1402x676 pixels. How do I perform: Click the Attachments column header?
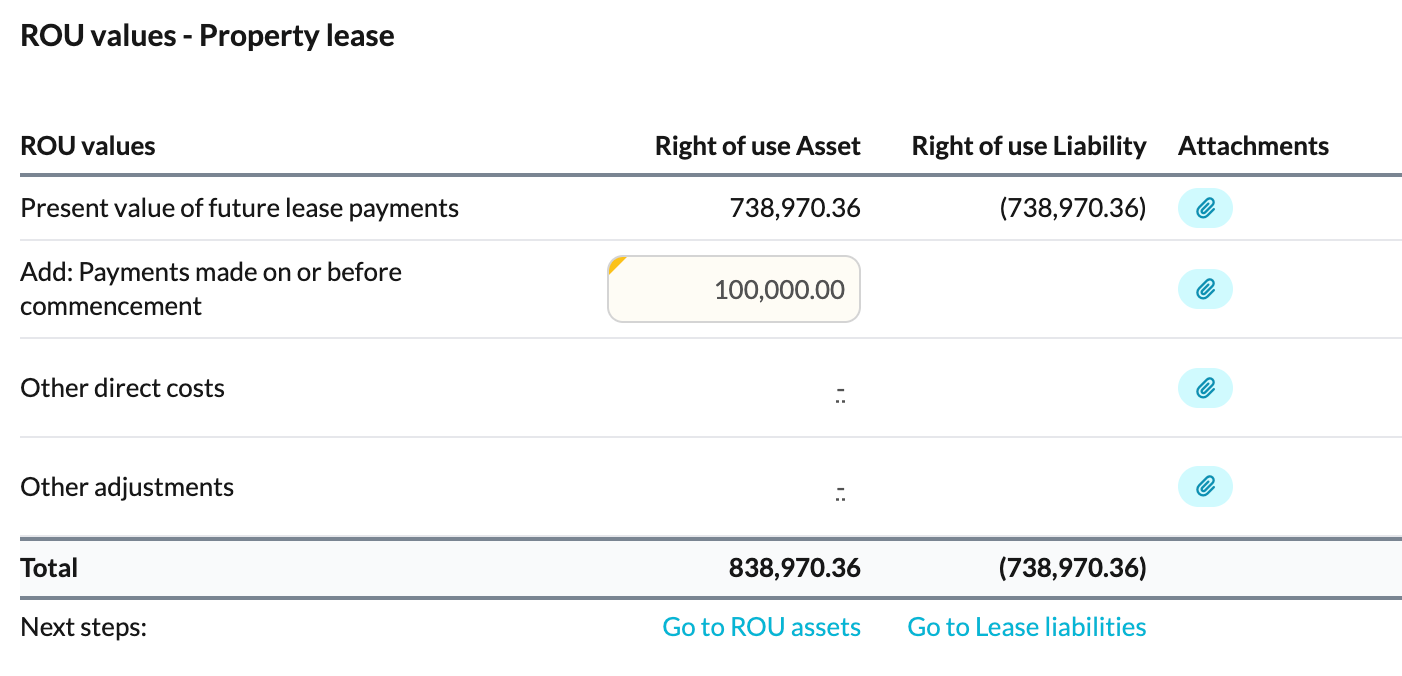tap(1253, 146)
